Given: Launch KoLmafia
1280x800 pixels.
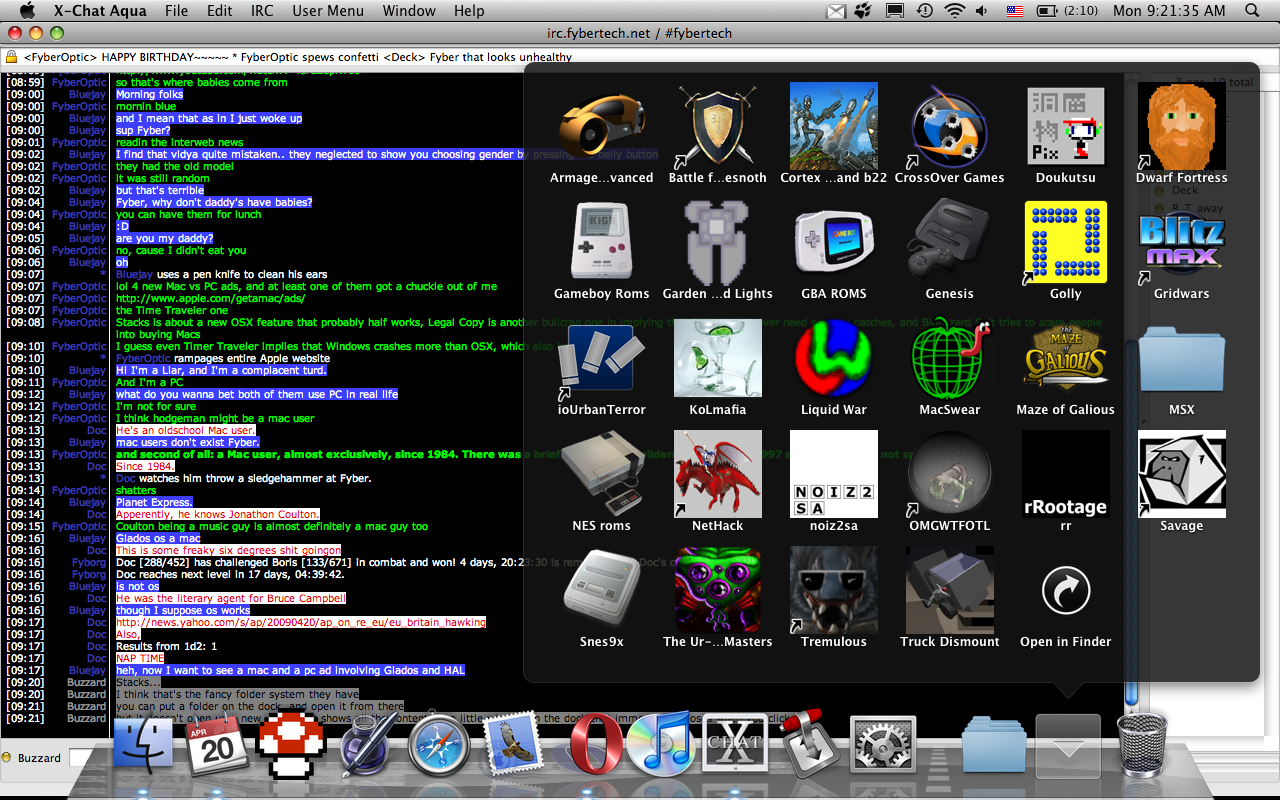Looking at the screenshot, I should 718,358.
